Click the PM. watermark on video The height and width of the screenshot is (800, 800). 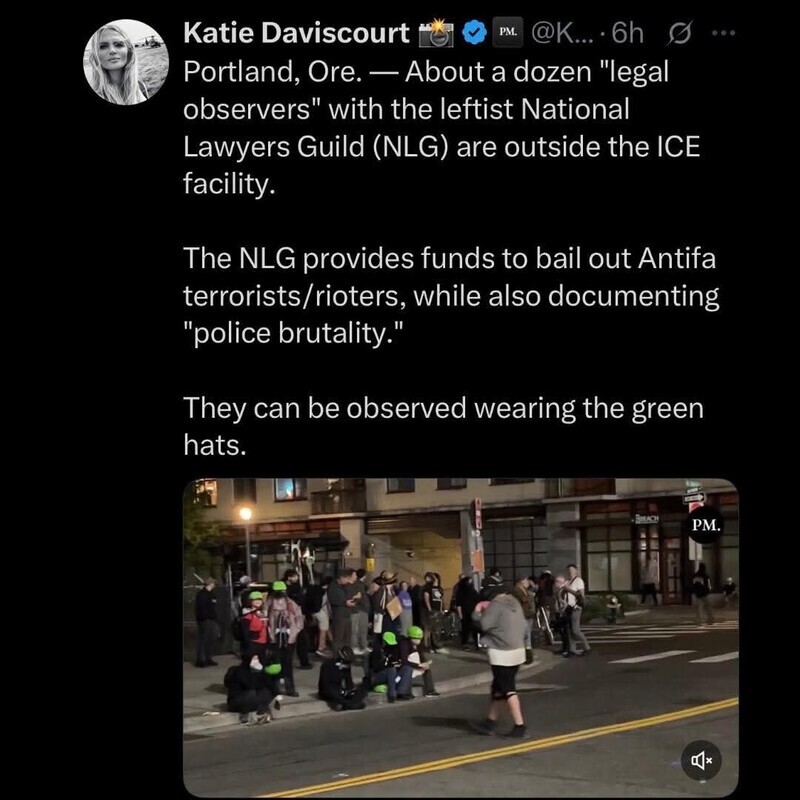[x=706, y=525]
